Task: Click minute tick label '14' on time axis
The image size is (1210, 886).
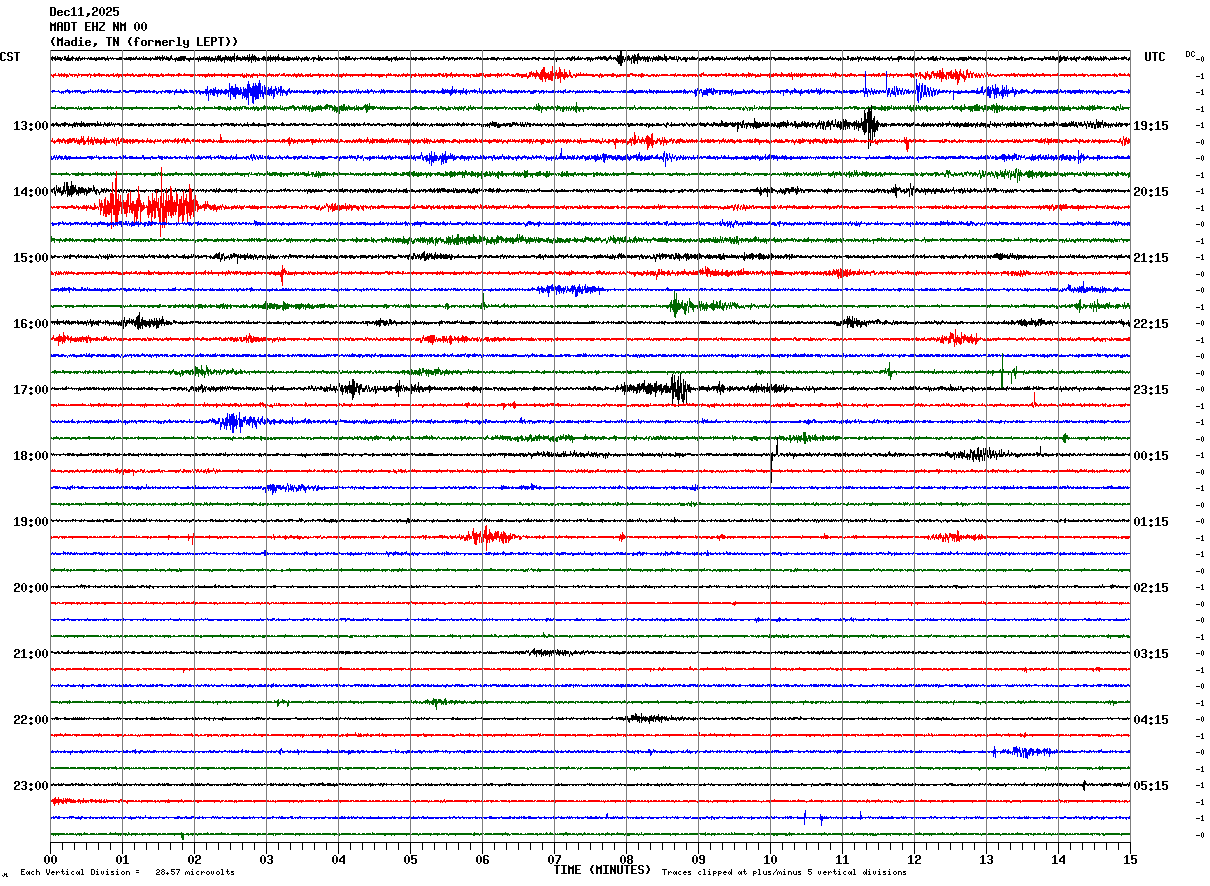Action: (x=1058, y=860)
